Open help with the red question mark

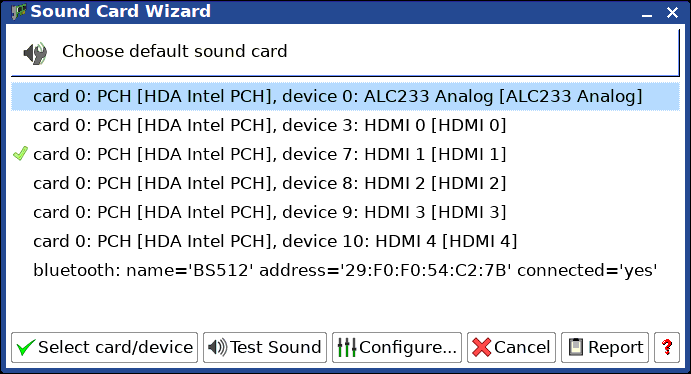click(x=667, y=348)
